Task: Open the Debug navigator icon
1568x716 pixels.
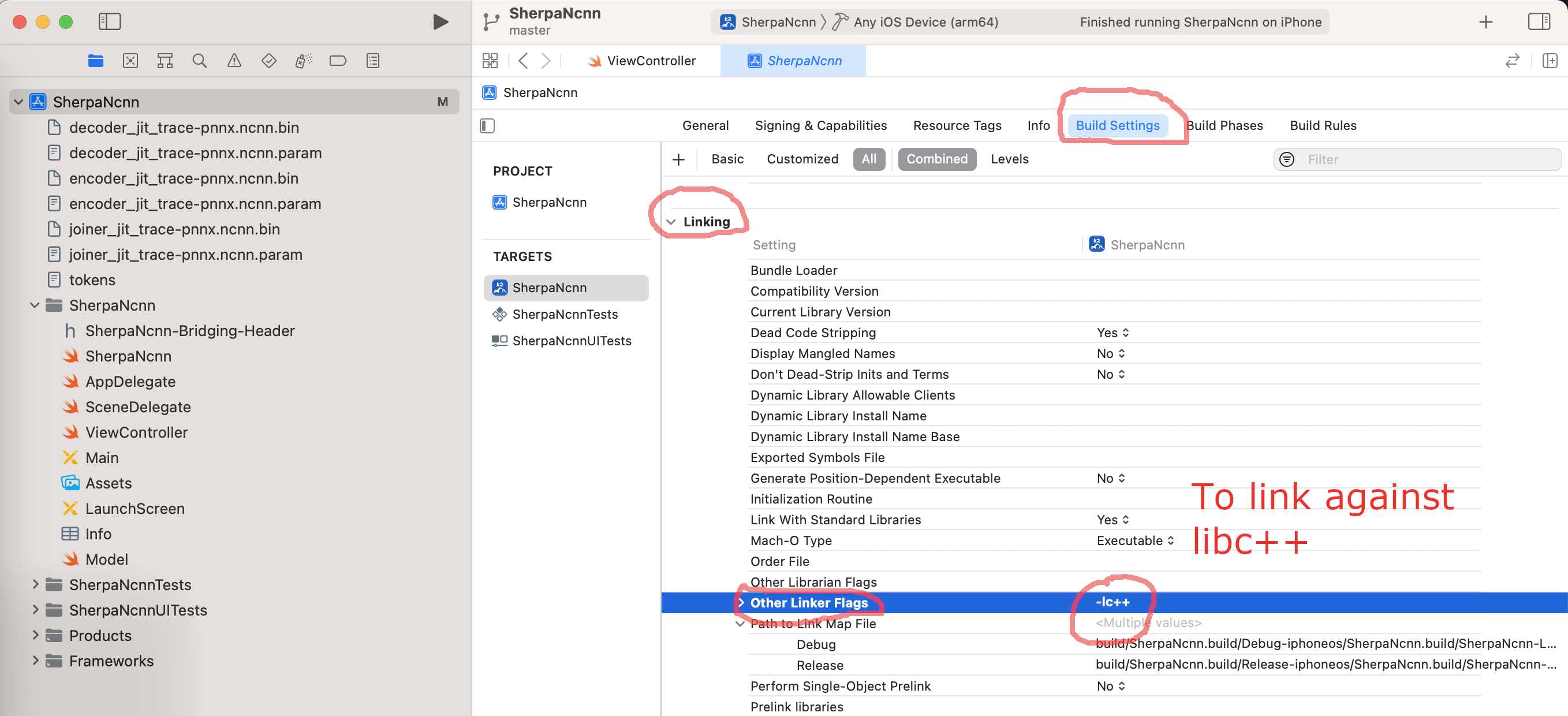Action: (x=304, y=61)
